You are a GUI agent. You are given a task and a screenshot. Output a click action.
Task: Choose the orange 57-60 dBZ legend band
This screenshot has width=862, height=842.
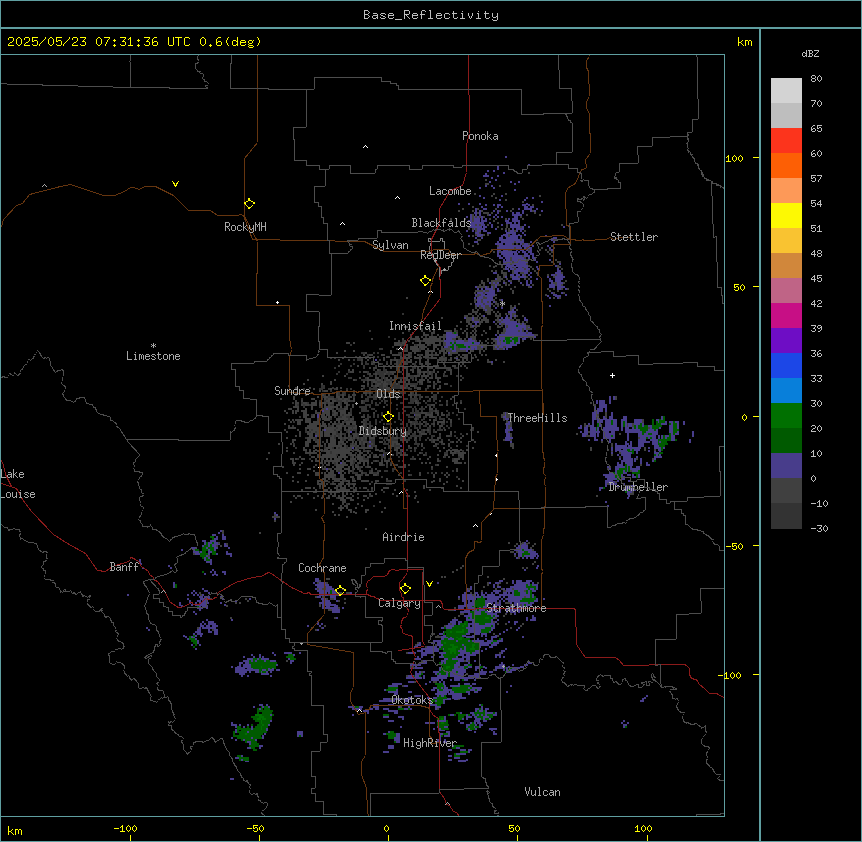[786, 165]
